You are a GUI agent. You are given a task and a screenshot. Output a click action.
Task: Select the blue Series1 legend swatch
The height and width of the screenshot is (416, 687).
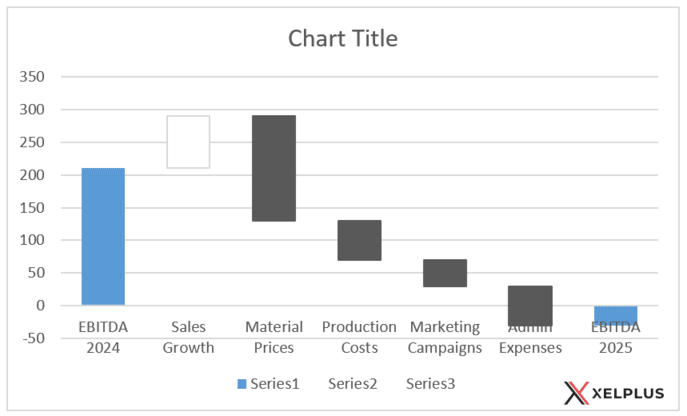coord(241,384)
